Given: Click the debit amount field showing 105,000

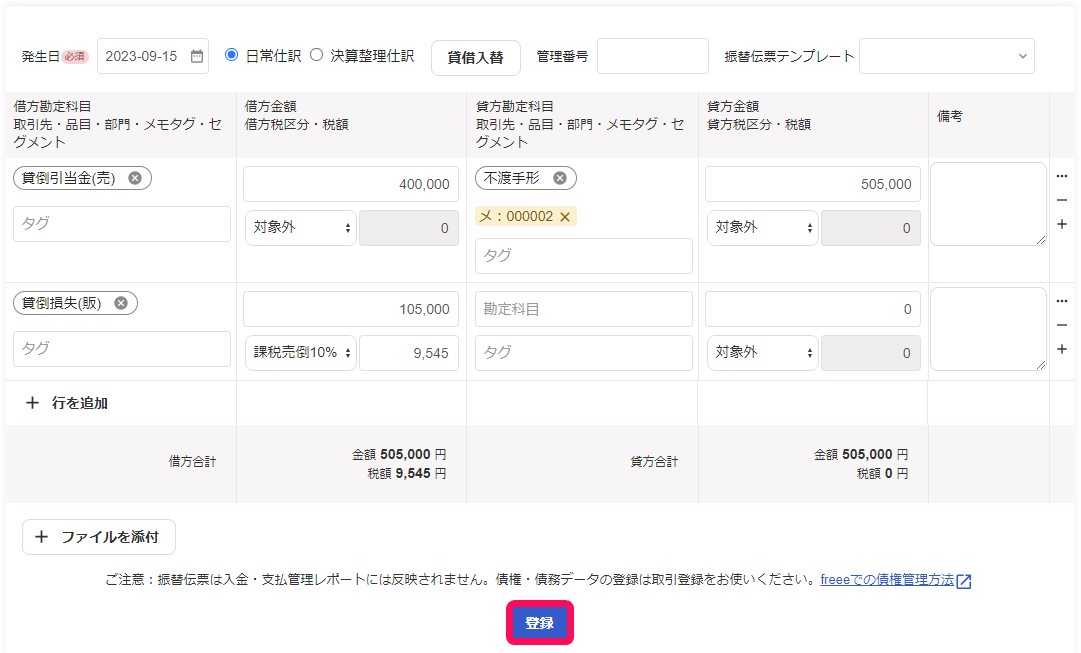Looking at the screenshot, I should coord(351,309).
